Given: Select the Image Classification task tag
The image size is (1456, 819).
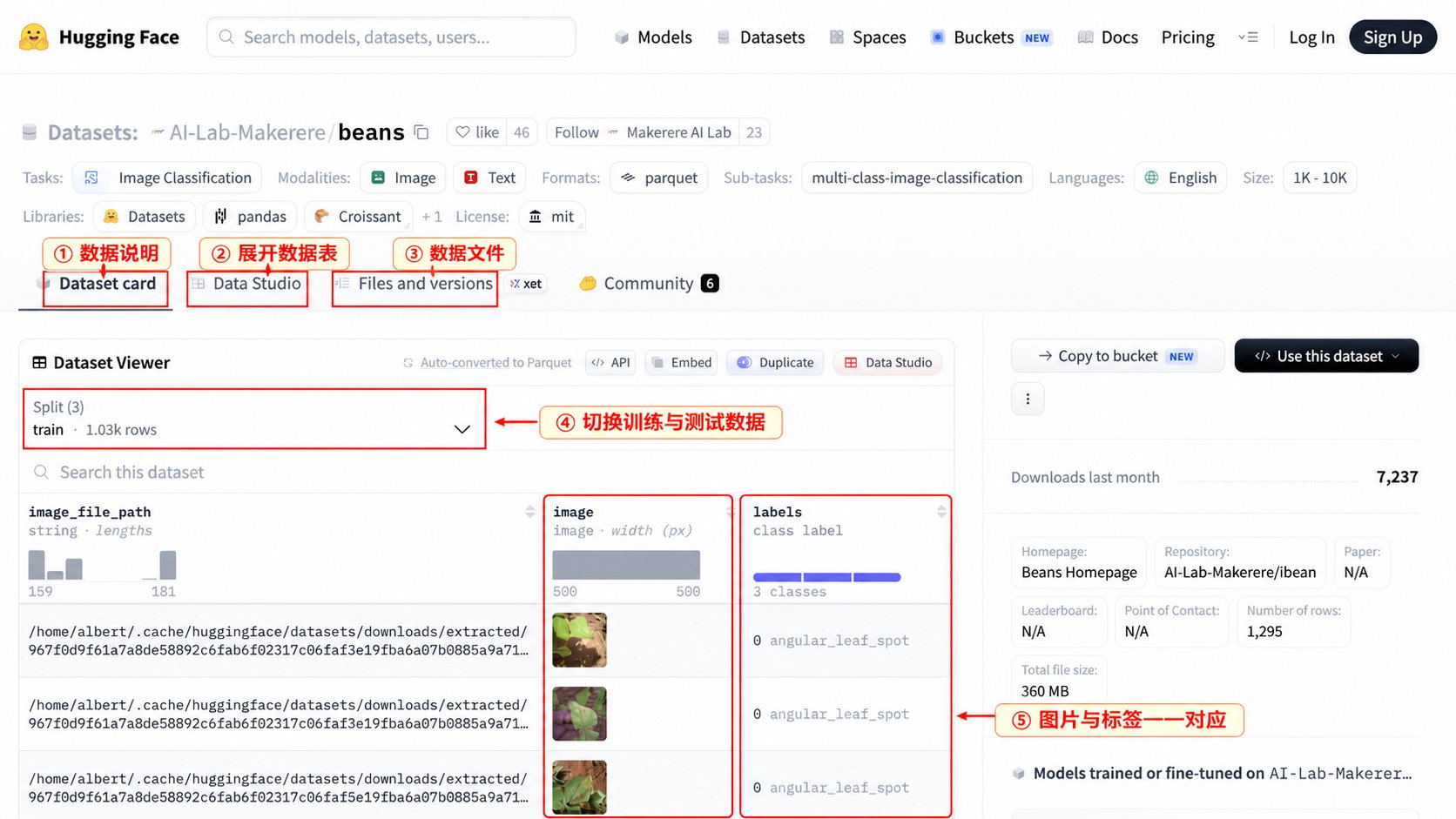Looking at the screenshot, I should (167, 178).
